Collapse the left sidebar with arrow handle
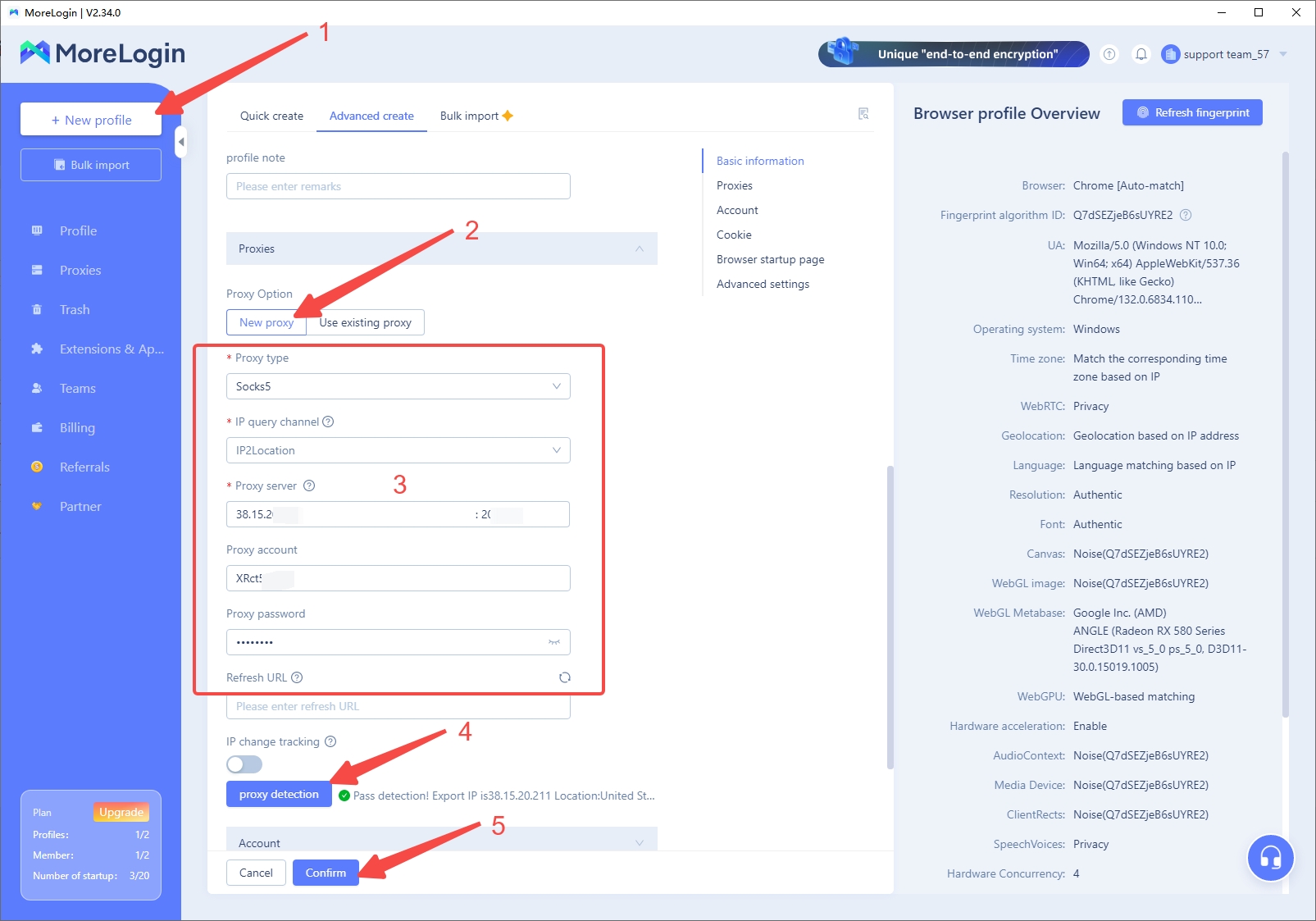 (181, 142)
